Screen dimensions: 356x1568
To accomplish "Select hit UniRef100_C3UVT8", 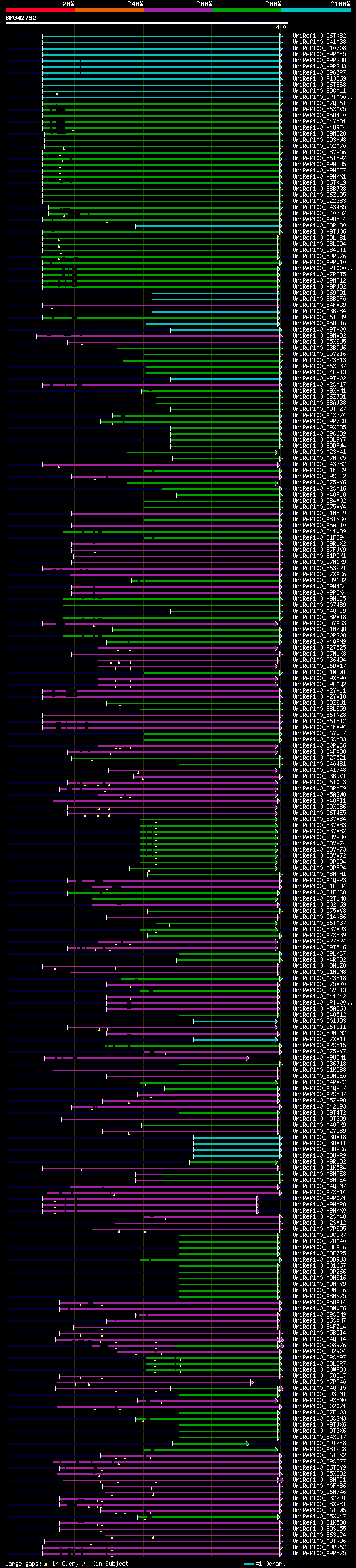I will tap(319, 1137).
